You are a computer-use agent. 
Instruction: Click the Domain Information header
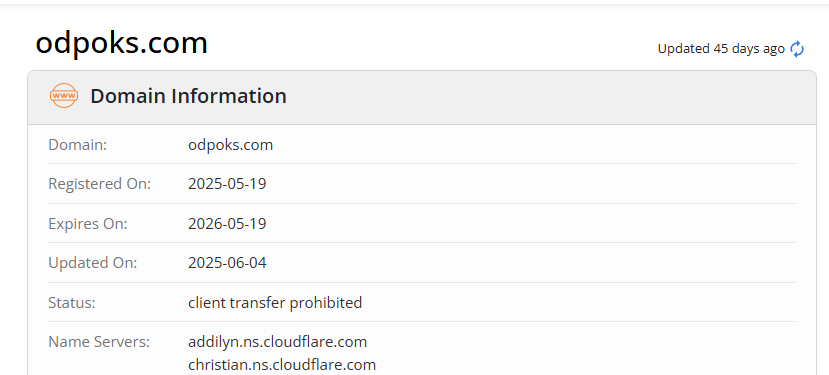[188, 96]
